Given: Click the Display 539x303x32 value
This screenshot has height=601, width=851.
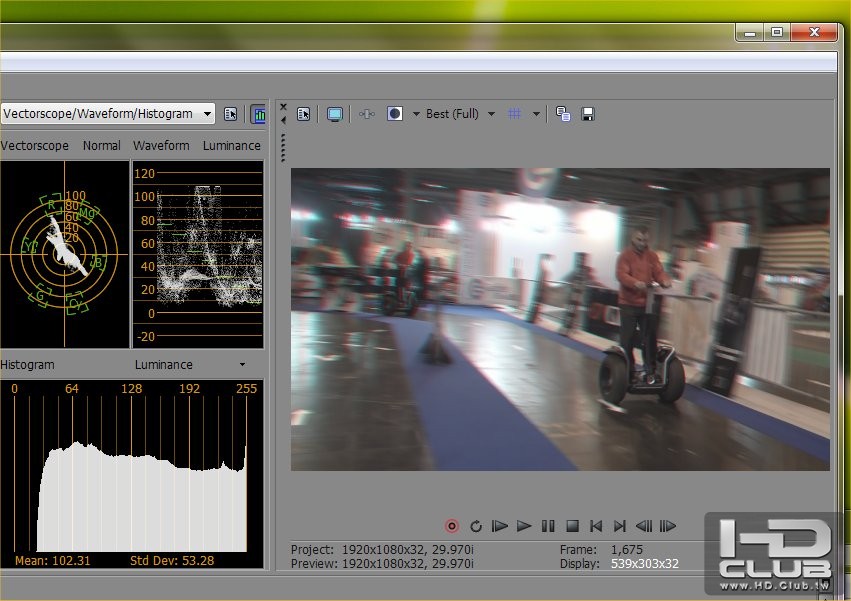Looking at the screenshot, I should click(645, 564).
